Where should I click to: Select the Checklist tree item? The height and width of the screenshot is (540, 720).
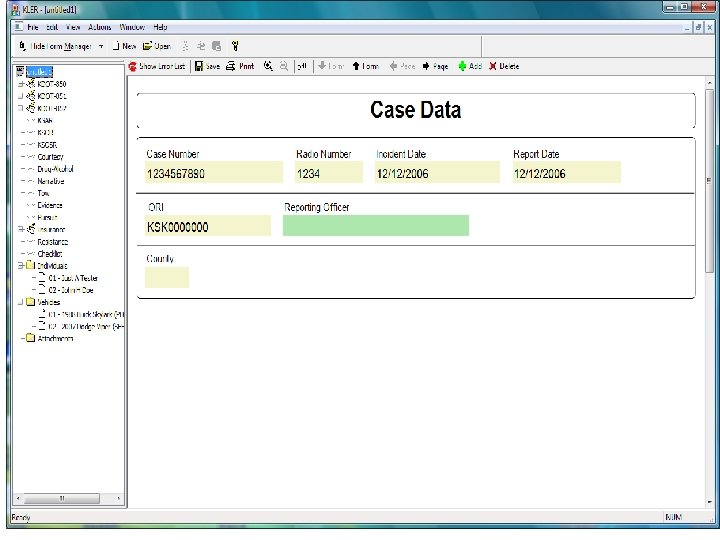50,253
